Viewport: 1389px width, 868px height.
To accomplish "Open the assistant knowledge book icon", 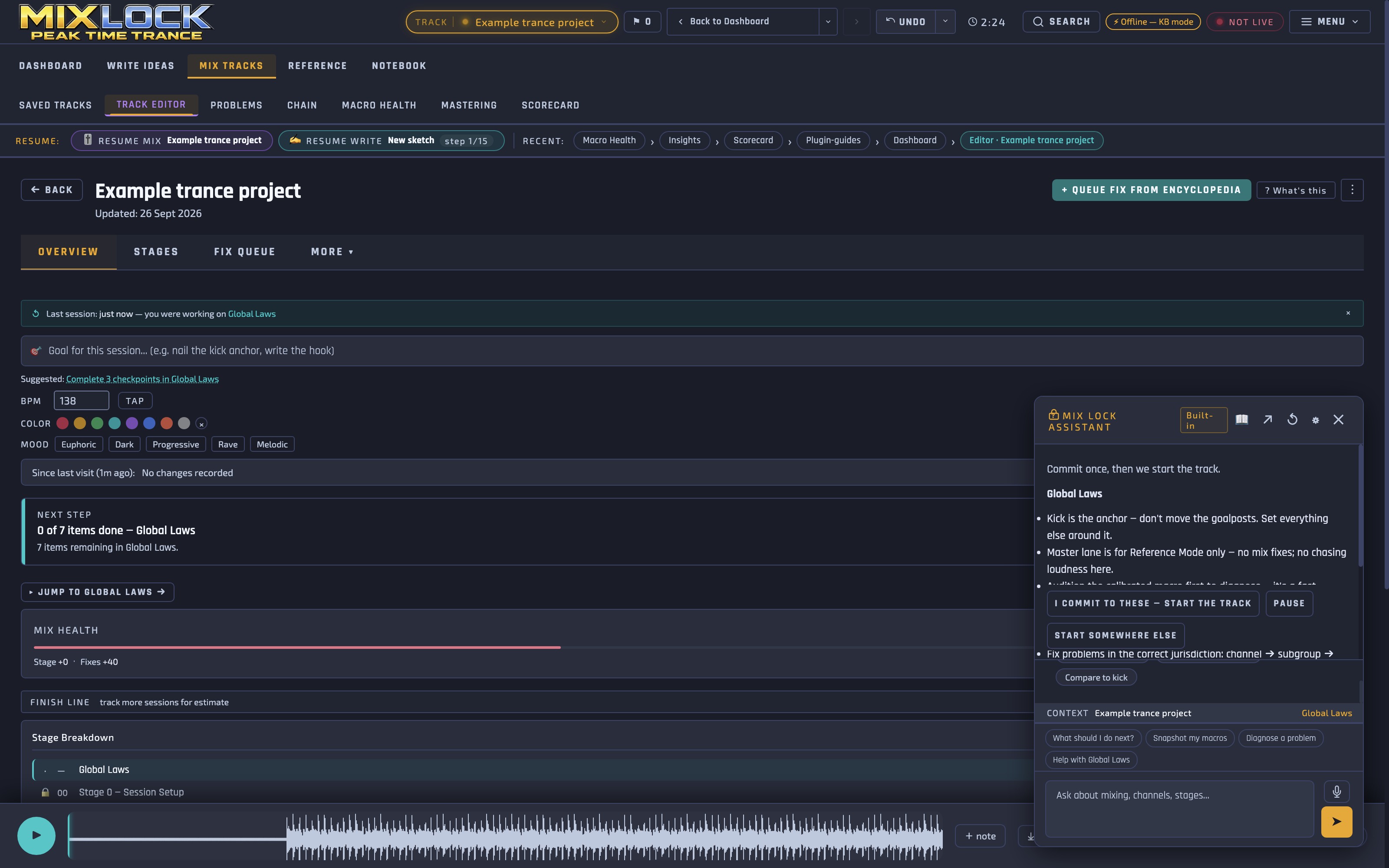I will tap(1241, 420).
